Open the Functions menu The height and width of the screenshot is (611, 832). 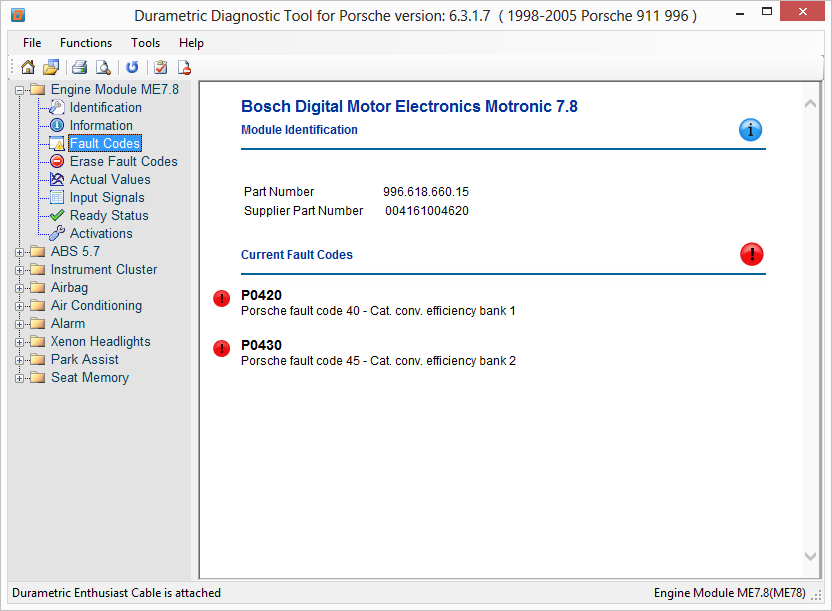(x=86, y=42)
